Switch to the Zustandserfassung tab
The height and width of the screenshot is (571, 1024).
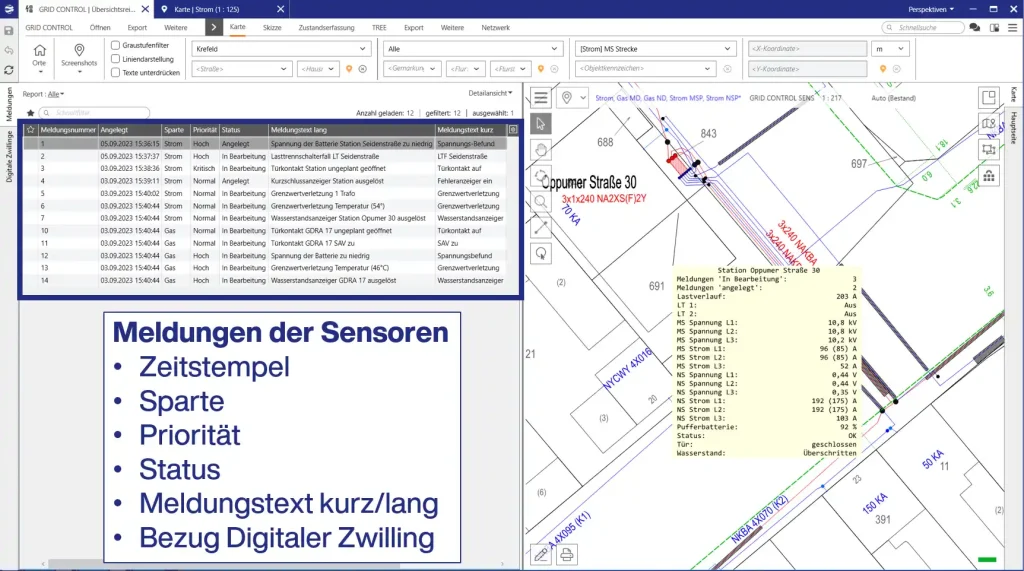327,27
